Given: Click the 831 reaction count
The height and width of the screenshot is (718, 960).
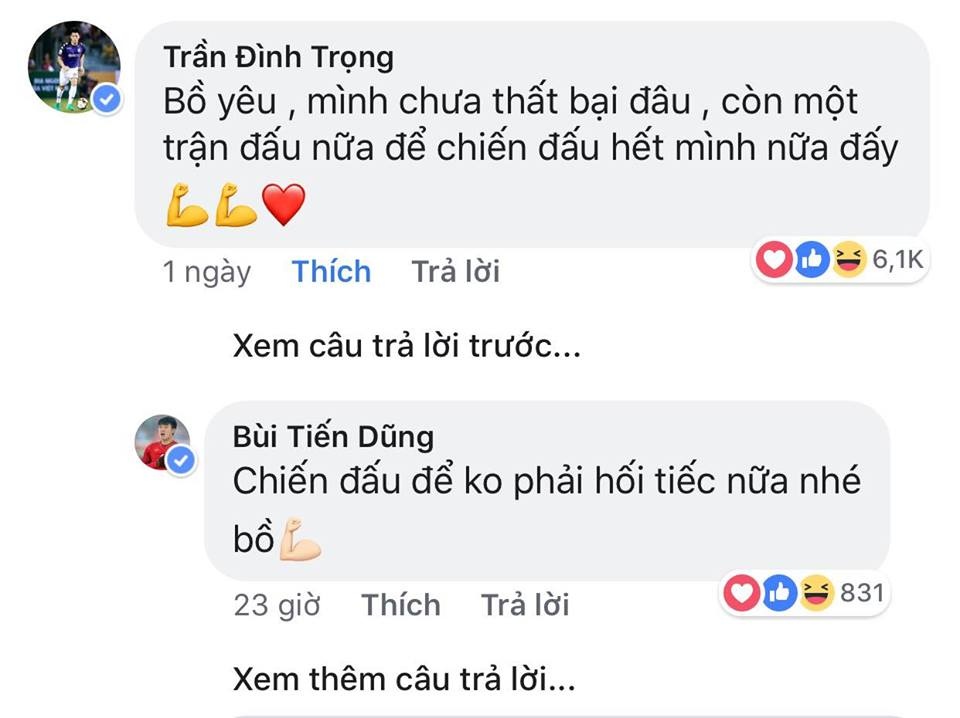Looking at the screenshot, I should (862, 593).
